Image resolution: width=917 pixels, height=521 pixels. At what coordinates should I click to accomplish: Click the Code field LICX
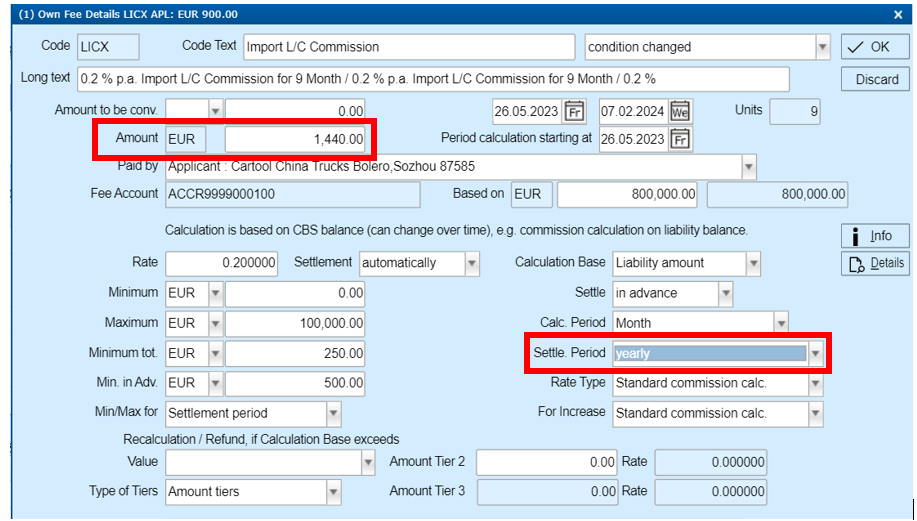point(108,47)
